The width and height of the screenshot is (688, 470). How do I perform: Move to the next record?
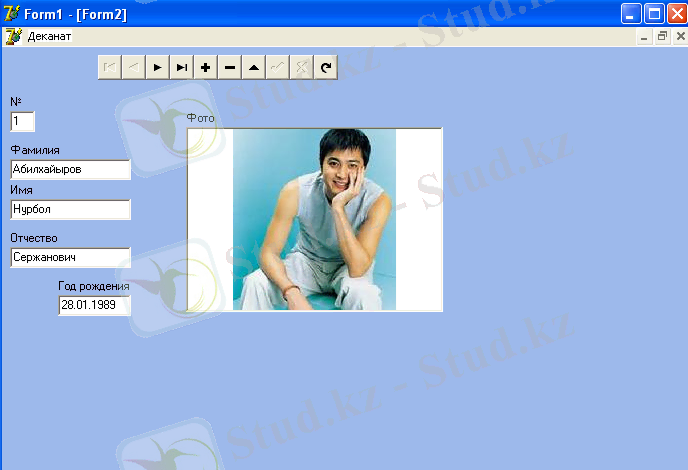(x=158, y=67)
